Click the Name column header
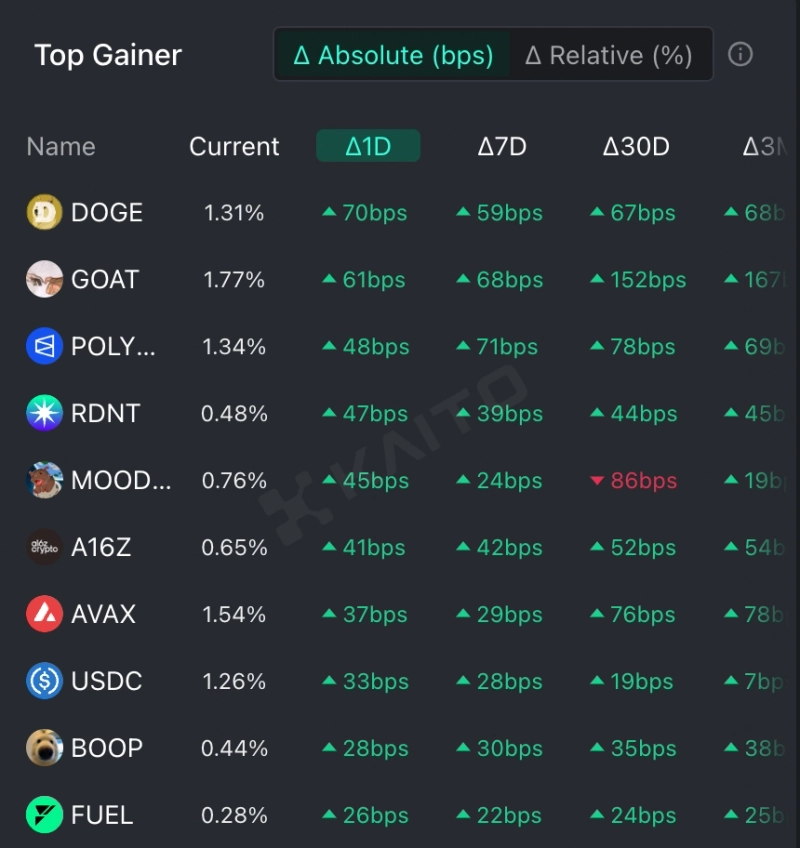The image size is (800, 848). click(x=61, y=147)
